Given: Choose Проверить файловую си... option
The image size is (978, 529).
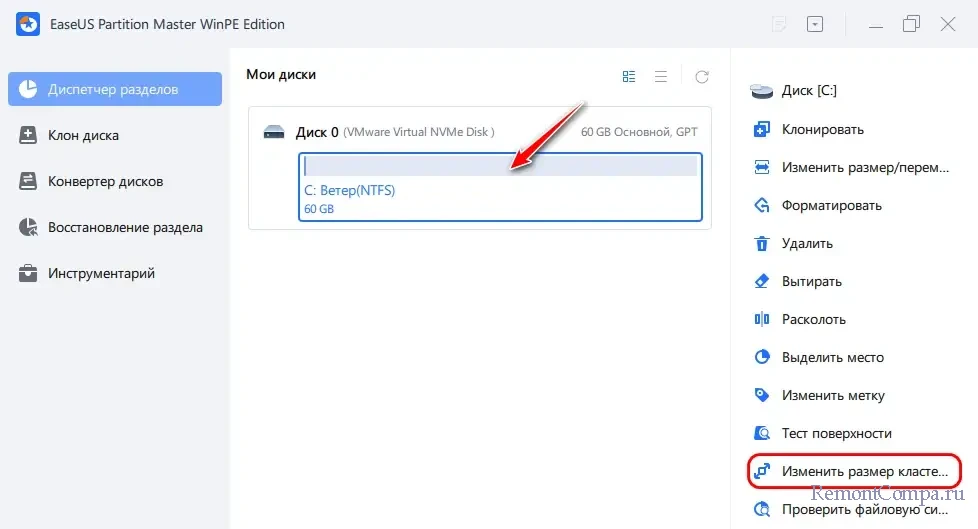Looking at the screenshot, I should pyautogui.click(x=864, y=510).
